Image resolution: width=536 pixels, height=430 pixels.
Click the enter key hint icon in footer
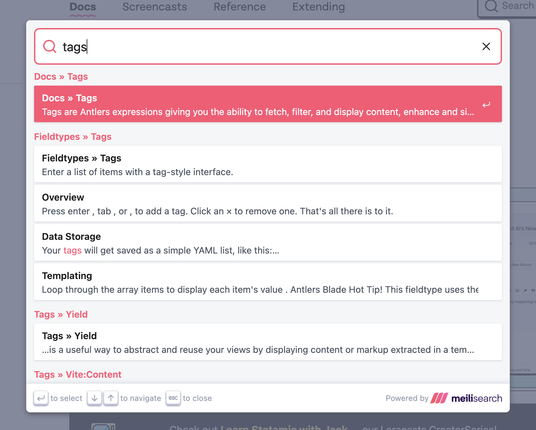[41, 398]
